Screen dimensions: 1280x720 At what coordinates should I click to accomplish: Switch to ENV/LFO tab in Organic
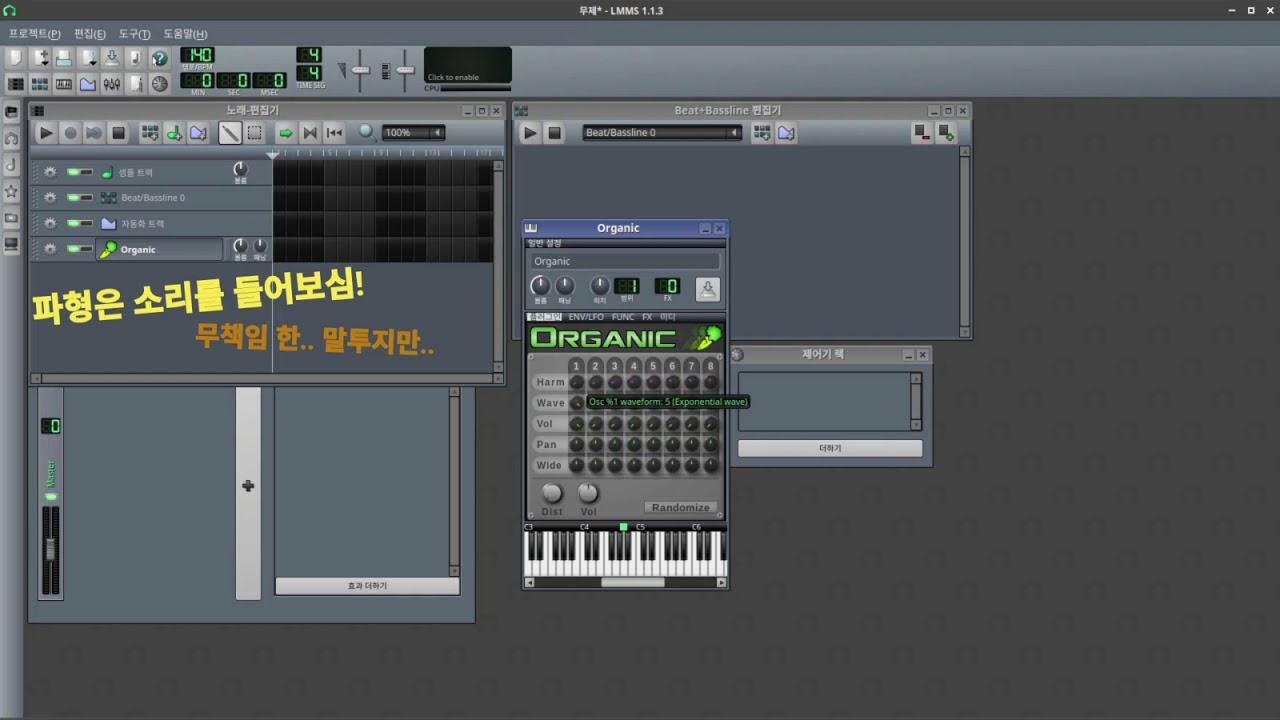click(586, 317)
